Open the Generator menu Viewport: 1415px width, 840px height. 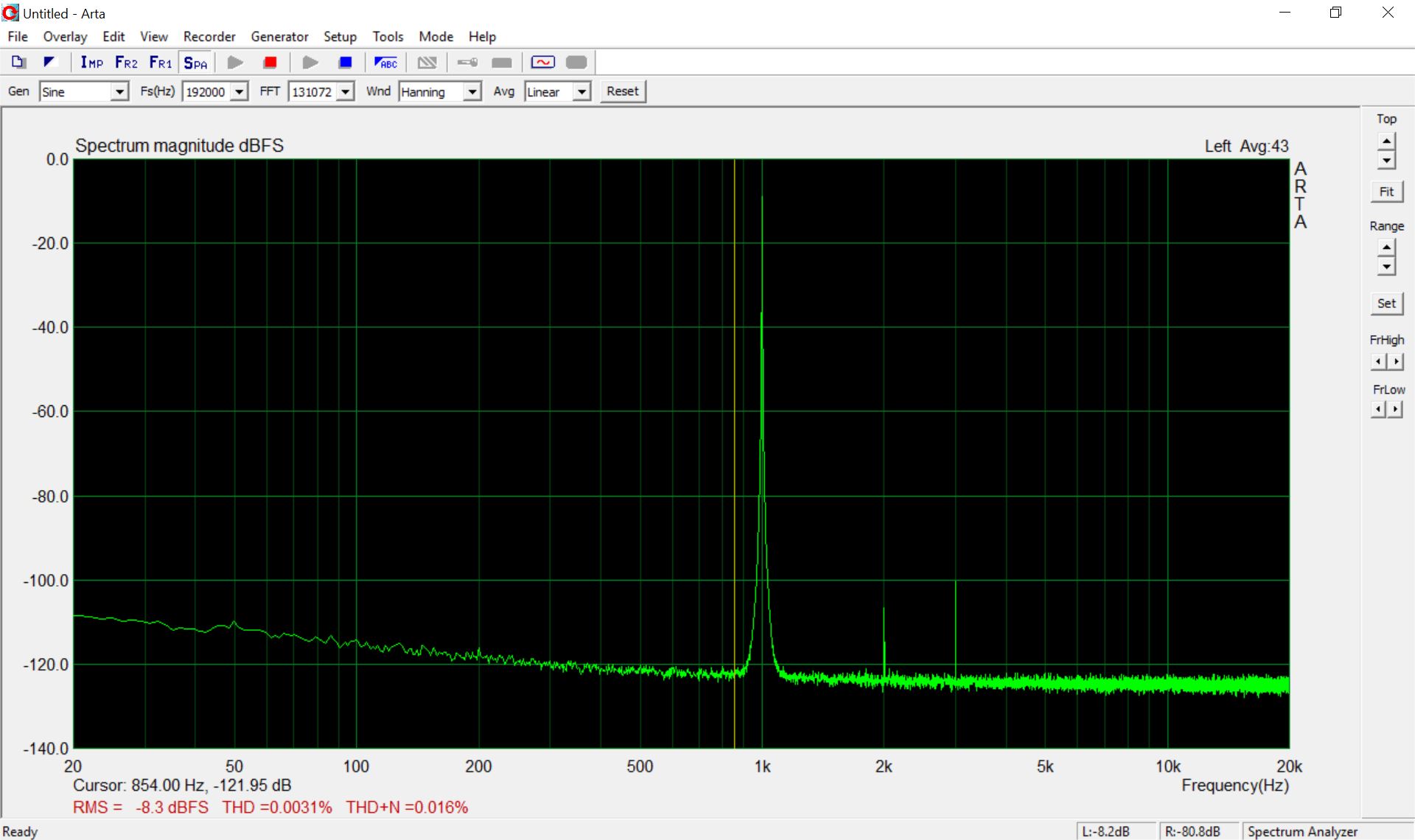point(279,37)
